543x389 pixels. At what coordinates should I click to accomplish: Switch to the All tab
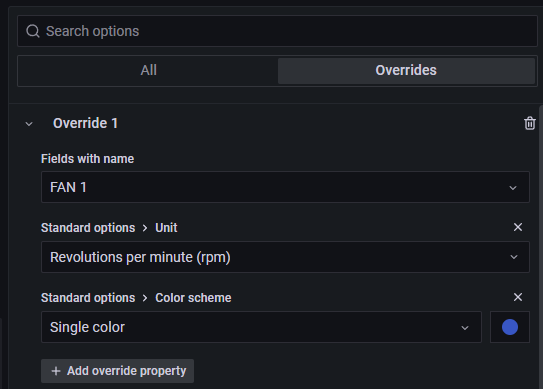pos(148,70)
